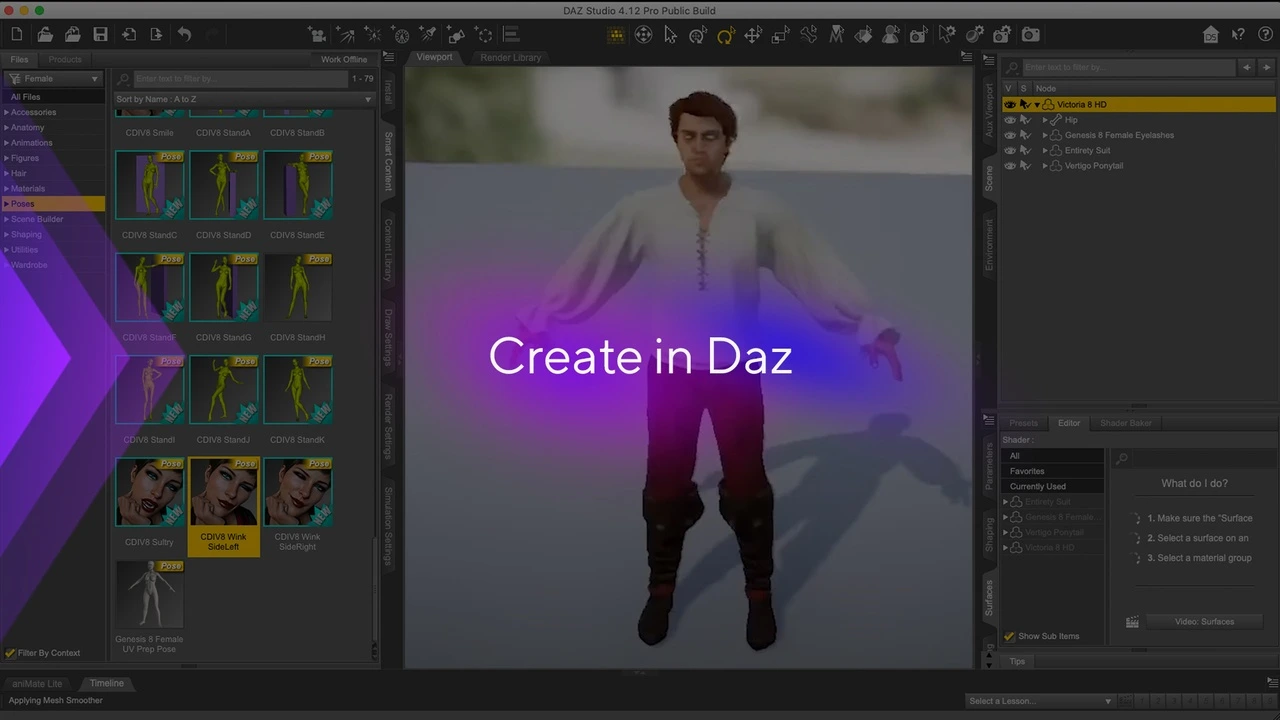Select the Rotate tool in toolbar
Screen dimensions: 1280x720
[725, 35]
